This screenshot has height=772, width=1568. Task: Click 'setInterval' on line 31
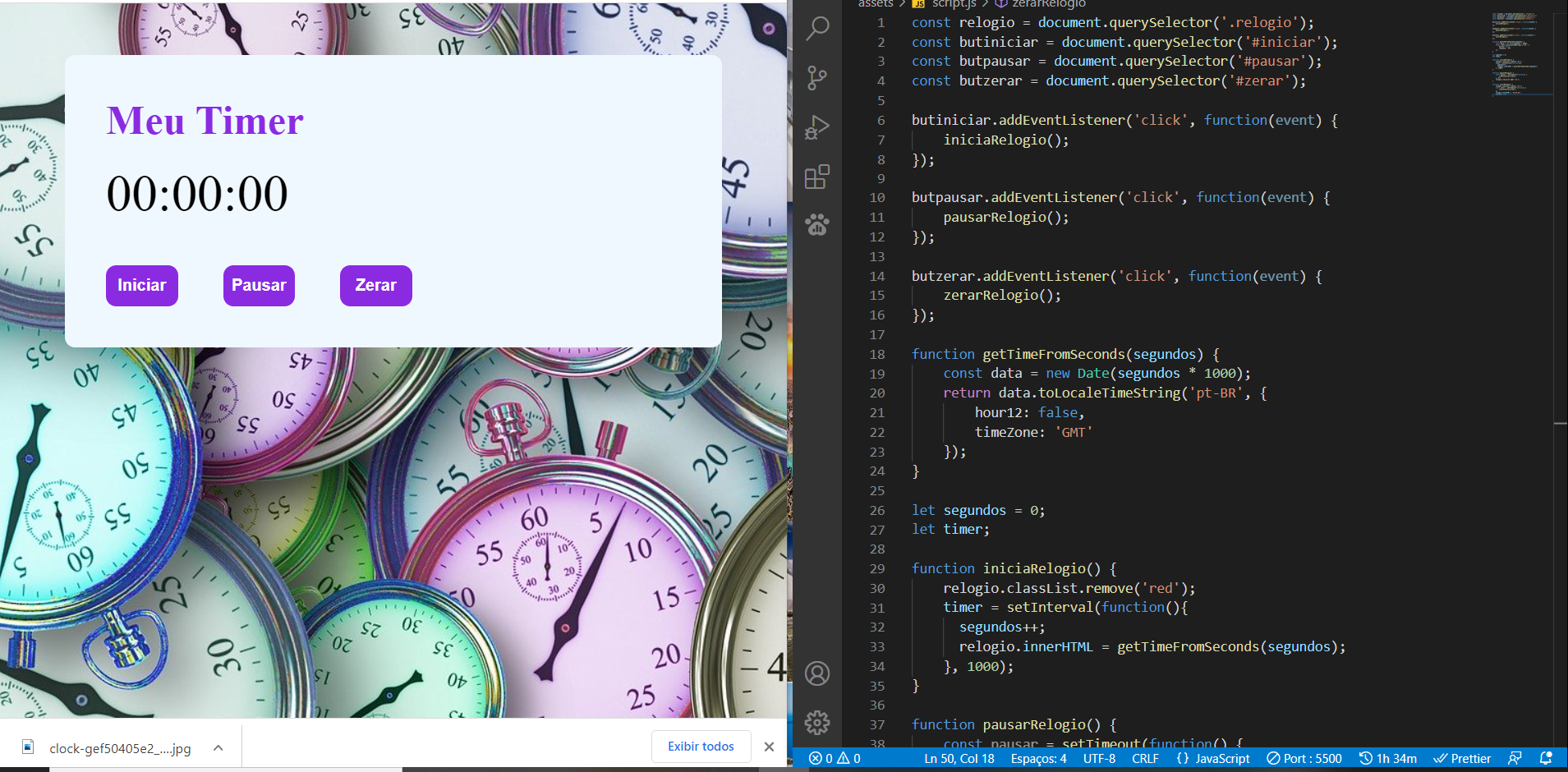tap(1051, 607)
